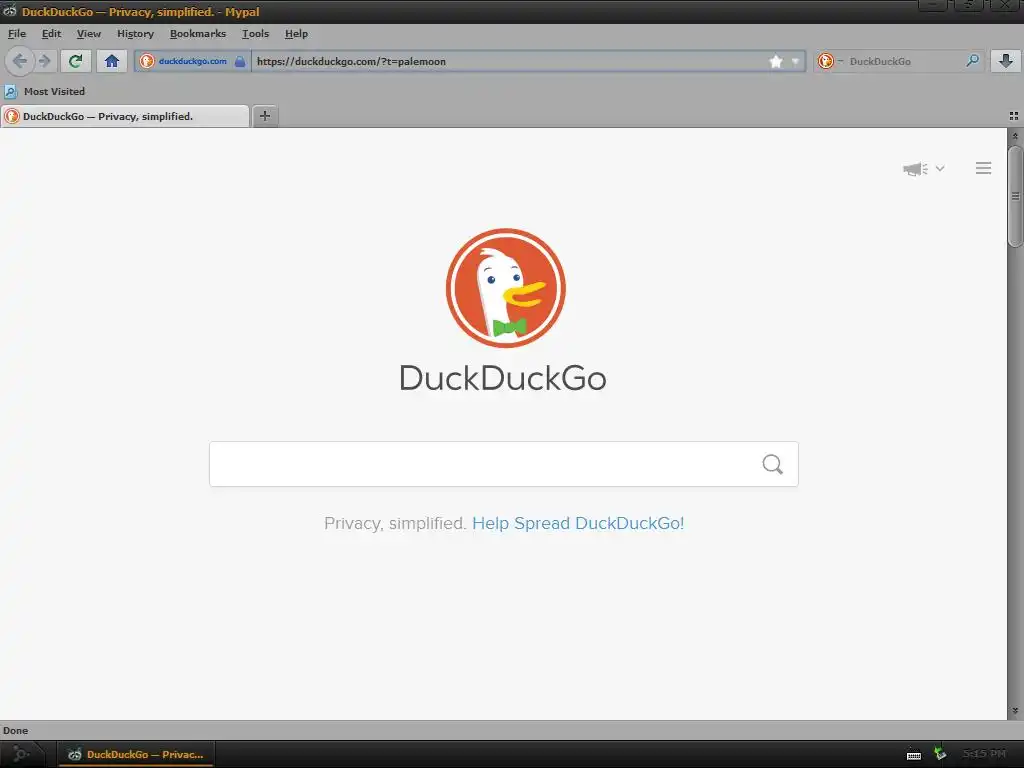Click the keyboard tray icon
1024x768 pixels.
coord(914,755)
